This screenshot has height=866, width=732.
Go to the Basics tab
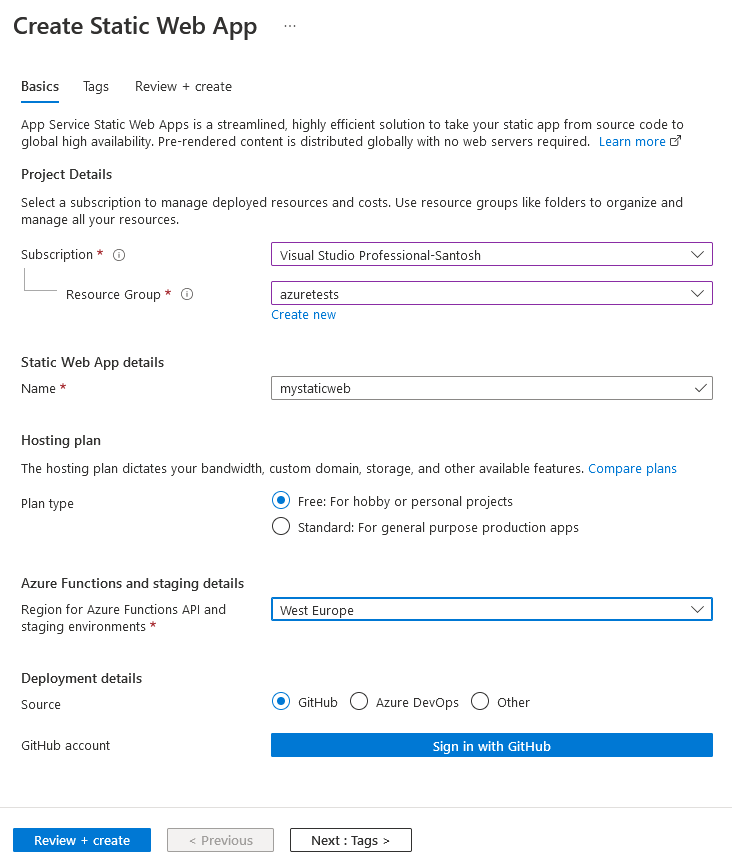point(40,87)
